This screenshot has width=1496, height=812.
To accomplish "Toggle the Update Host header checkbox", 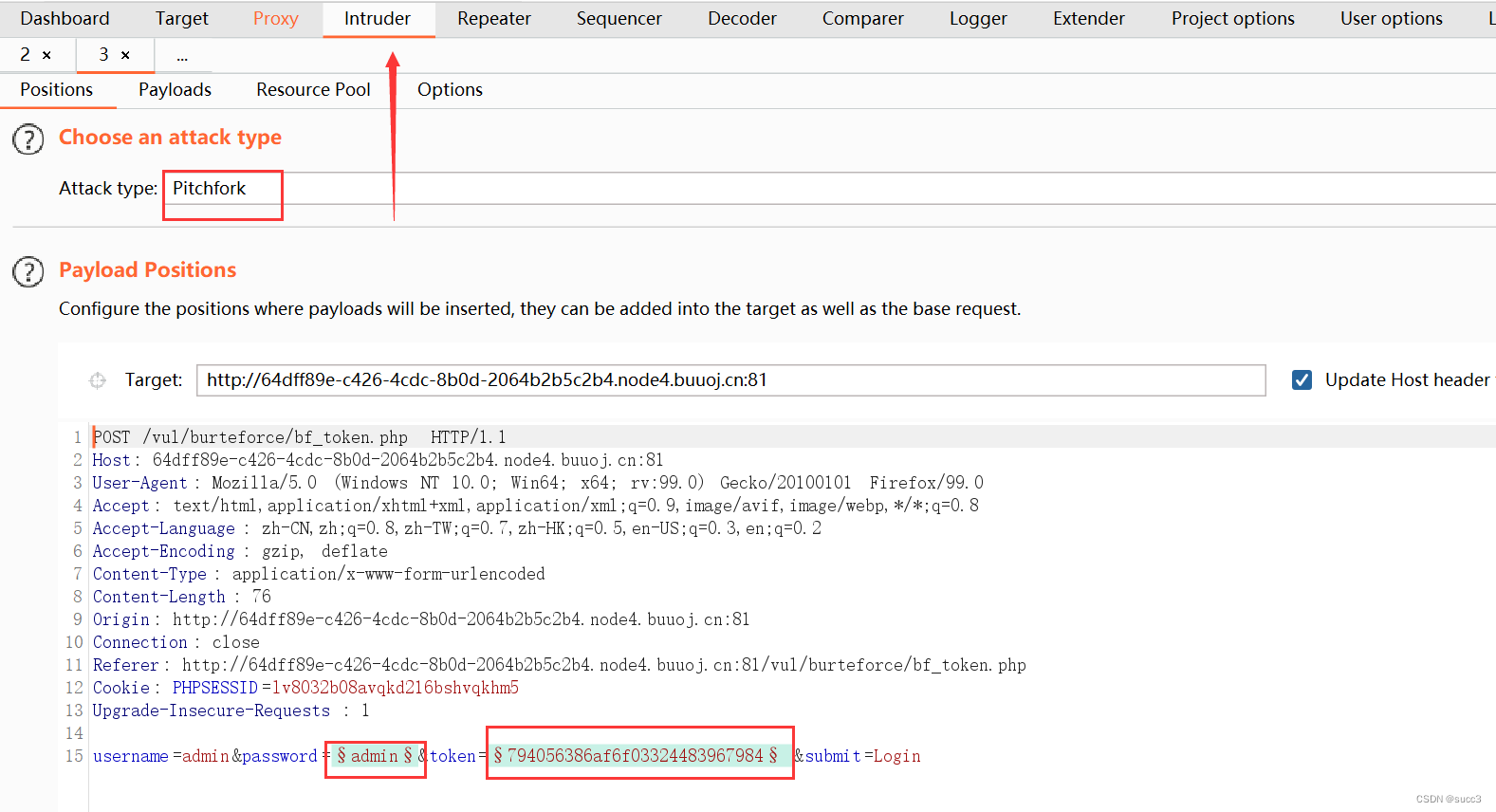I will [1302, 380].
